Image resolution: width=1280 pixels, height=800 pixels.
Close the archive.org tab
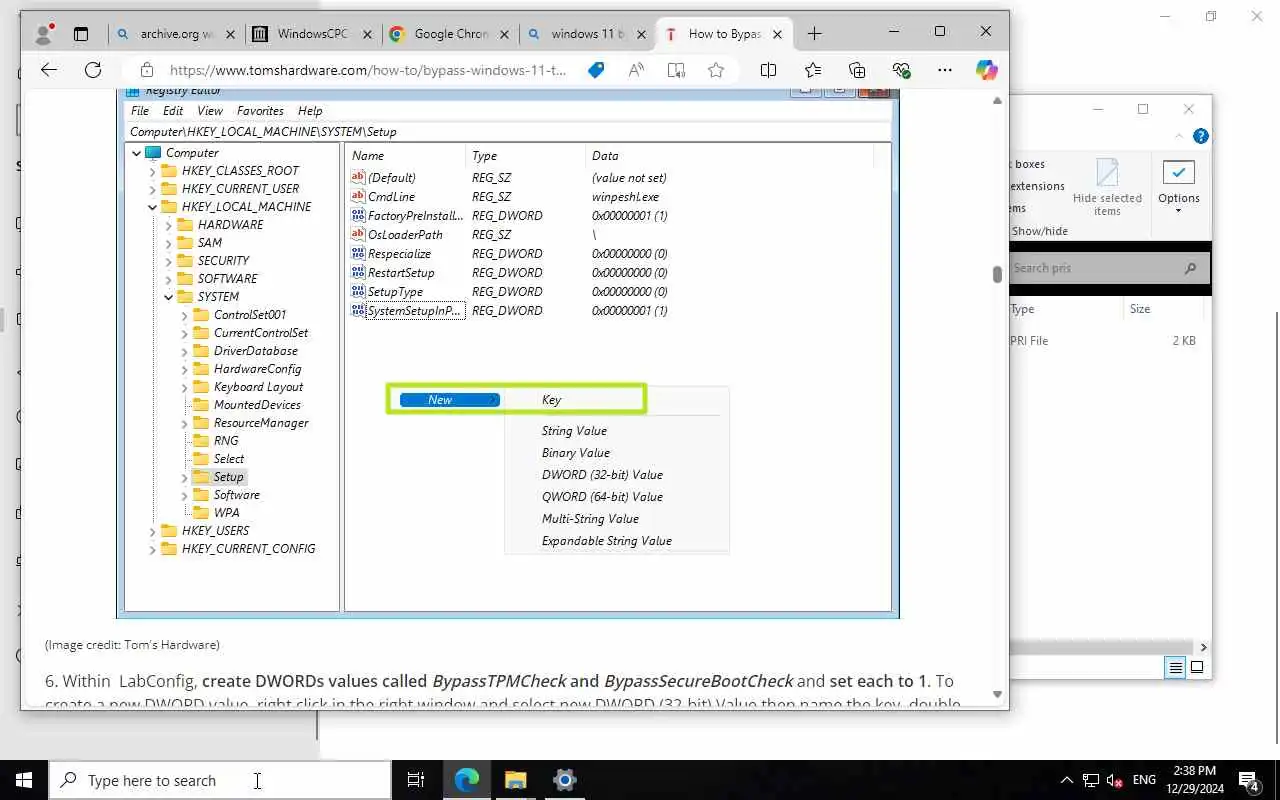click(x=230, y=34)
